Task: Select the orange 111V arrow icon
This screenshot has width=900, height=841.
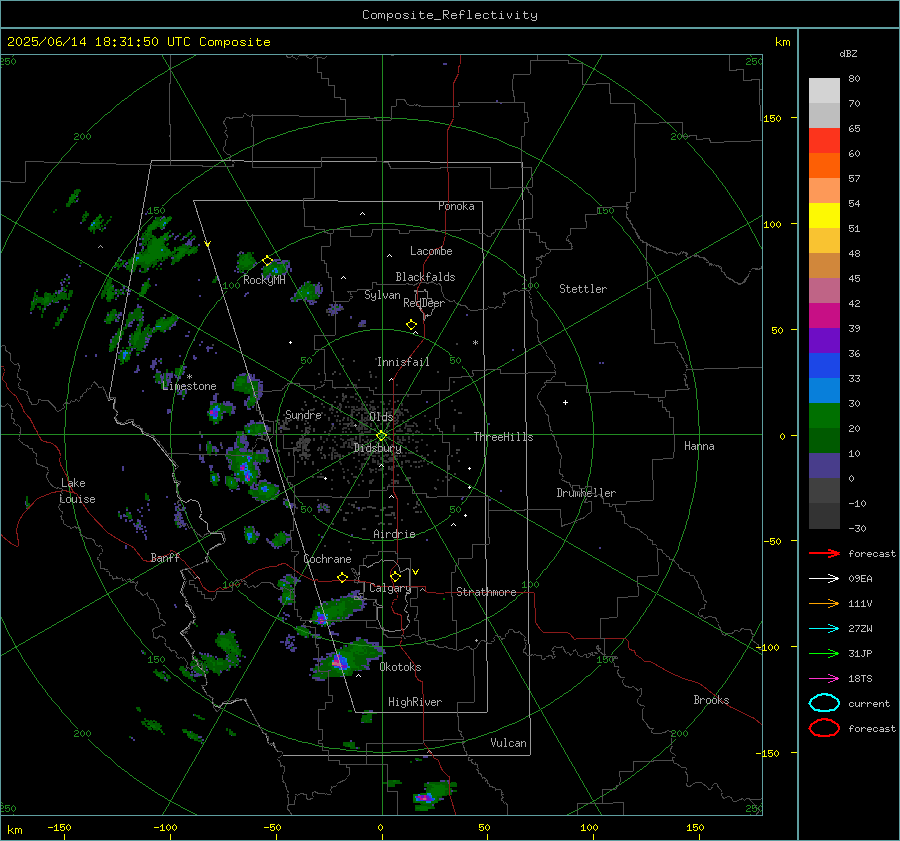Action: [x=824, y=603]
